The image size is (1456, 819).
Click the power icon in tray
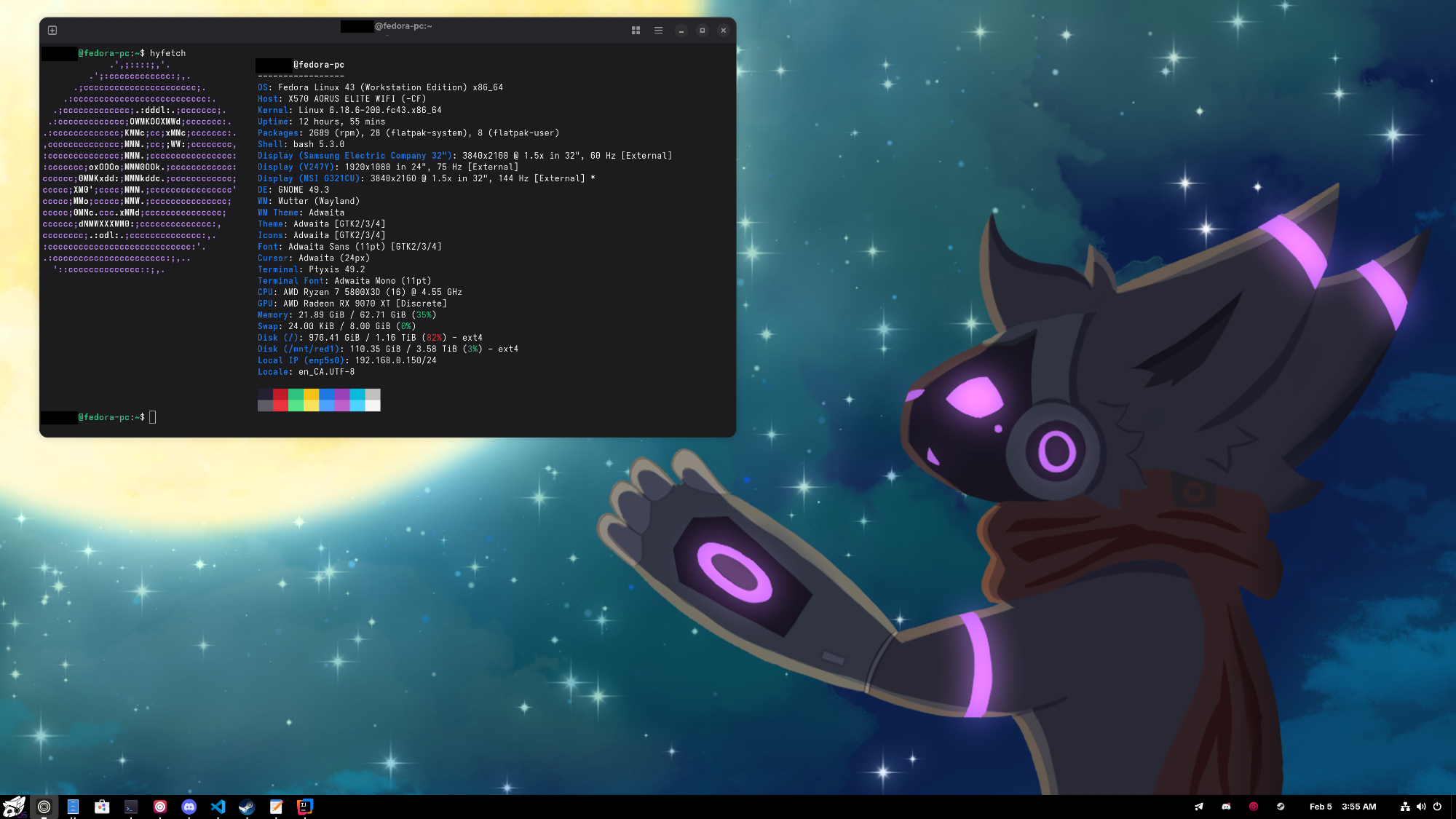pos(1437,806)
